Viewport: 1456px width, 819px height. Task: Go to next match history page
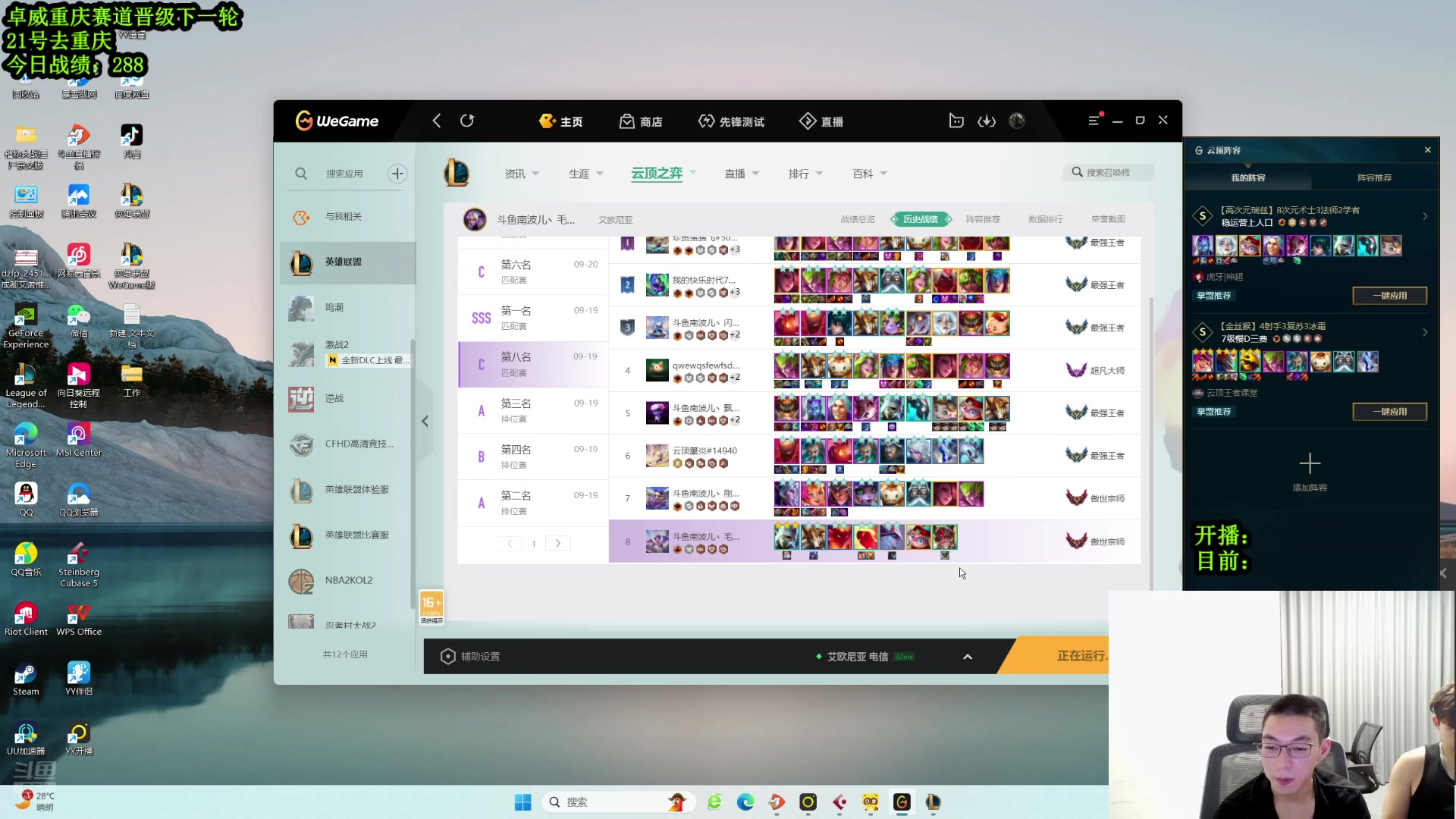558,544
